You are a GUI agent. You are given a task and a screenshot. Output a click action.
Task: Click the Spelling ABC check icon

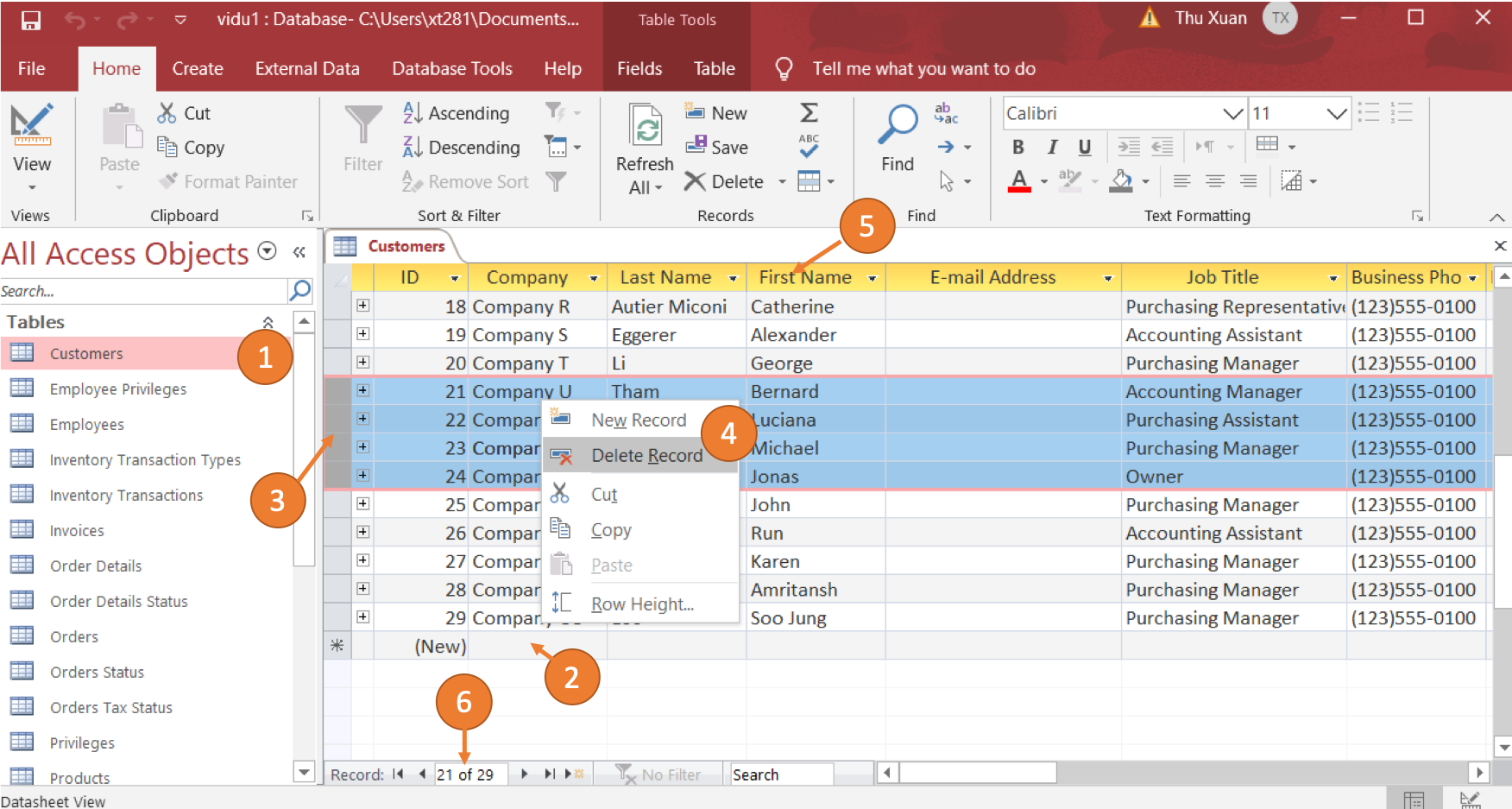tap(809, 146)
